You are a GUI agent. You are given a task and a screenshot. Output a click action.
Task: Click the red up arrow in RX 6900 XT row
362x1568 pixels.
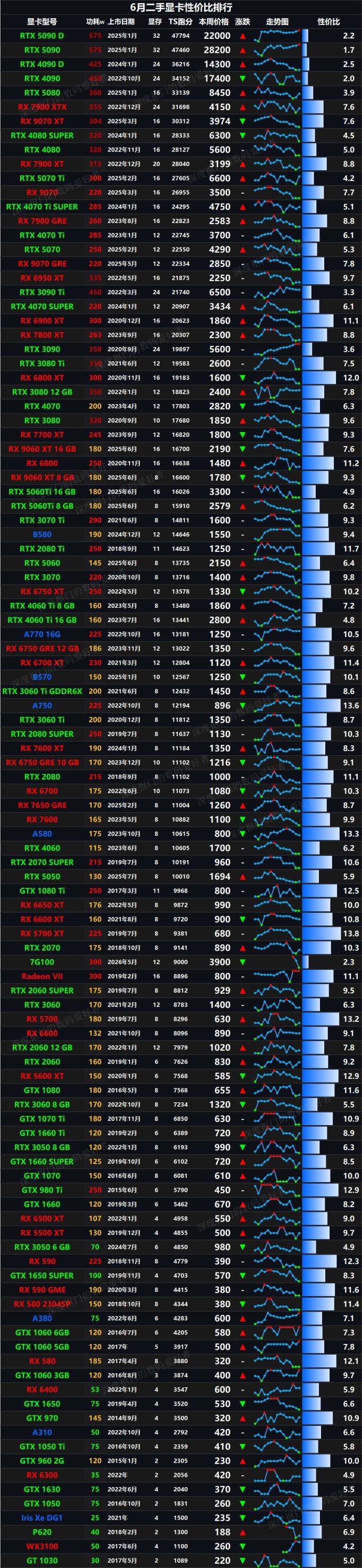[x=243, y=321]
